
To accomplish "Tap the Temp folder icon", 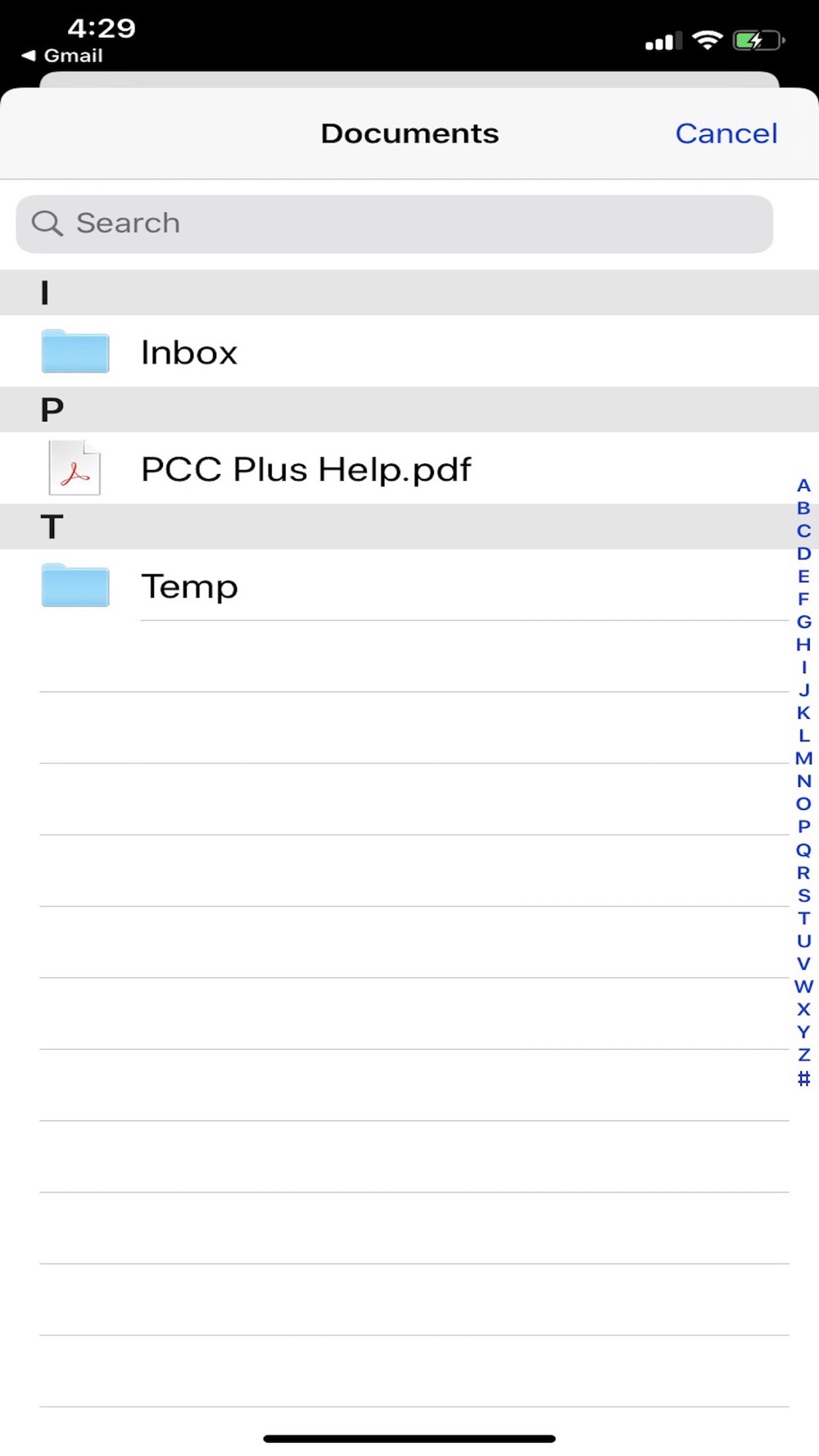I will 75,586.
